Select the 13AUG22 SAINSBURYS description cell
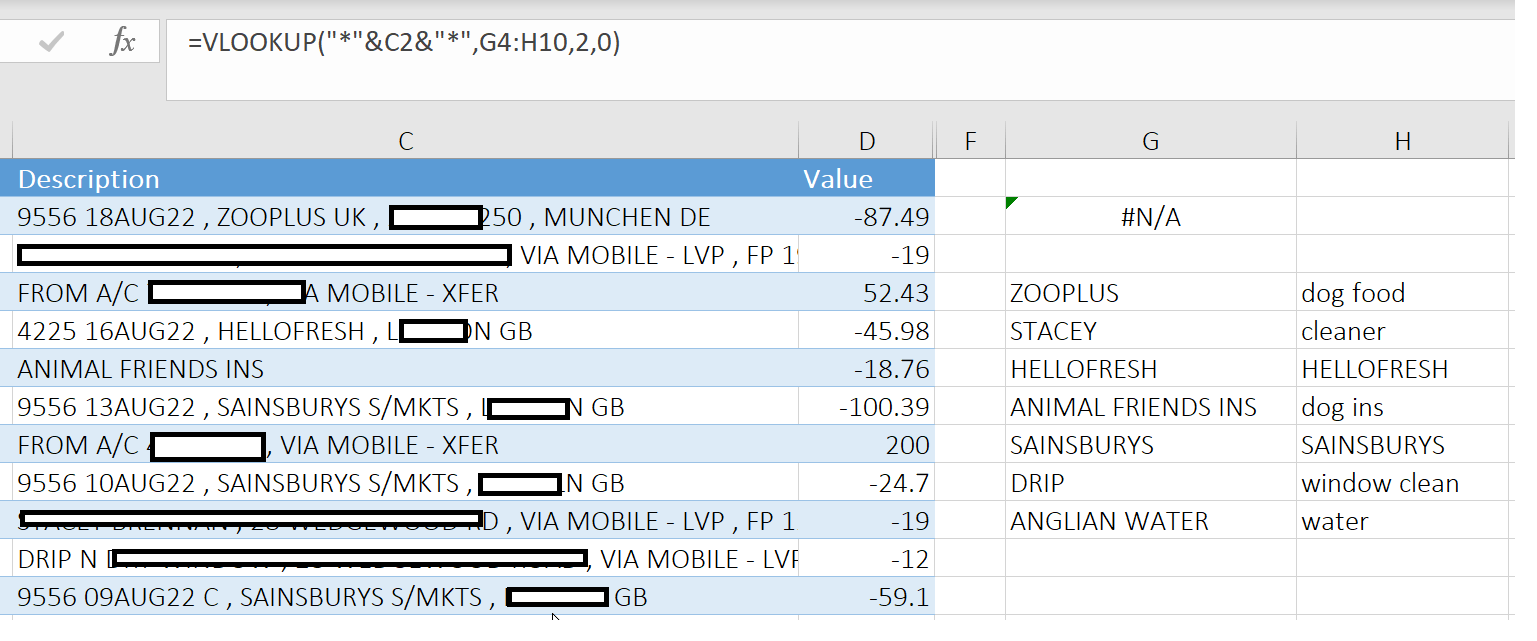Screen dimensions: 1537x641 coord(405,407)
